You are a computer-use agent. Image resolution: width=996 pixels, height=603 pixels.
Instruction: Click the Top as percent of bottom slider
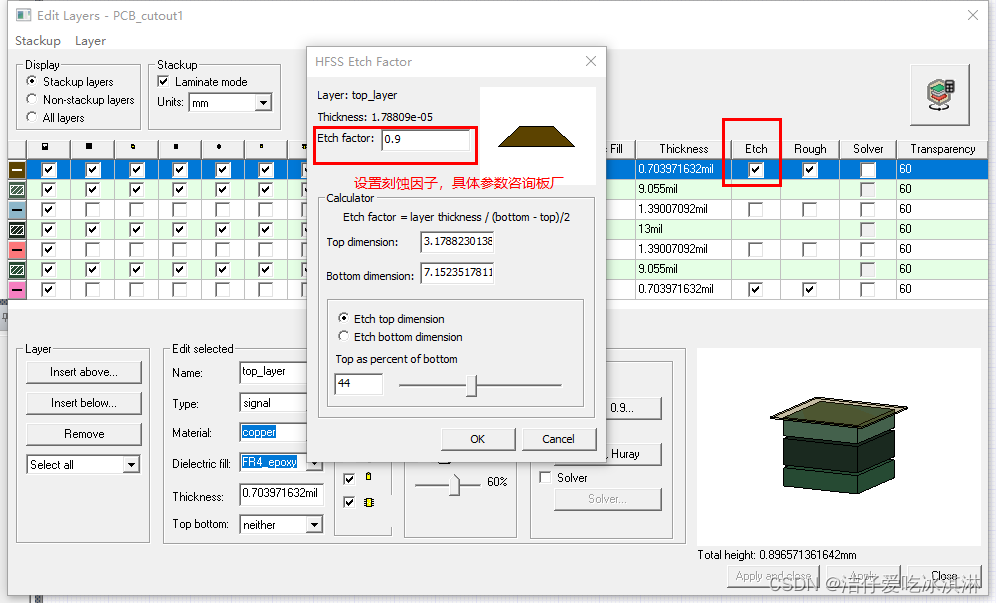[x=471, y=385]
